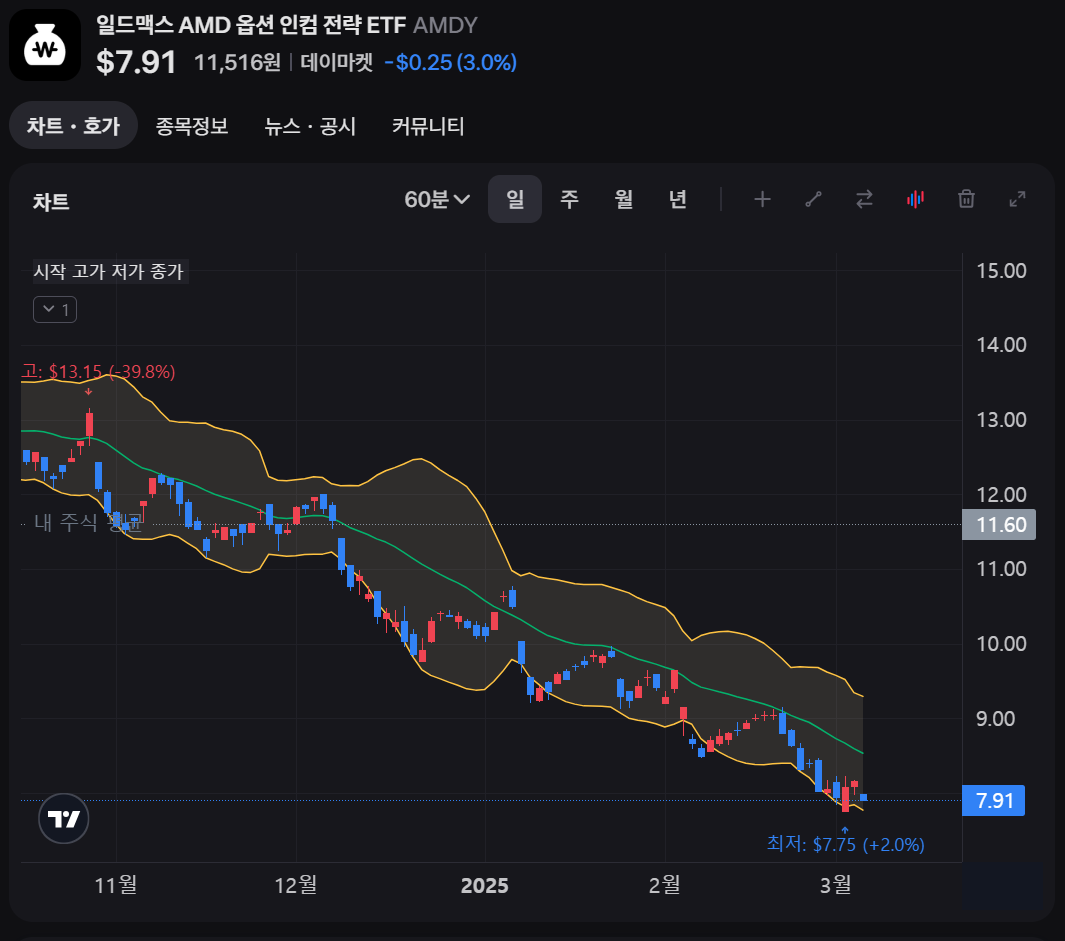Image resolution: width=1065 pixels, height=941 pixels.
Task: Select the line drawing tool icon
Action: 813,199
